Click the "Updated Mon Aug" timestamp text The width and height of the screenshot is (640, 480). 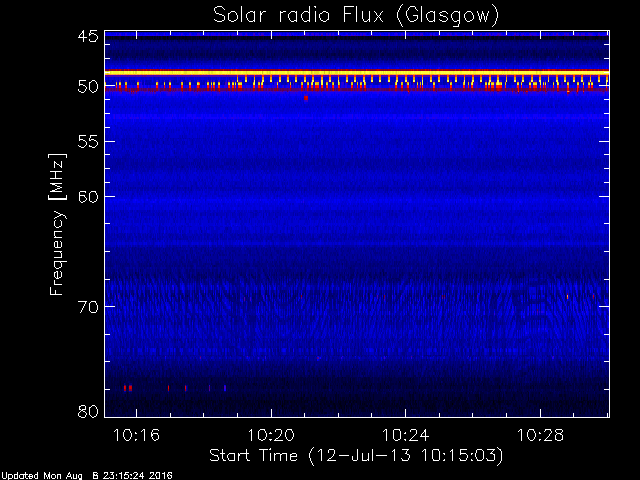[x=42, y=476]
